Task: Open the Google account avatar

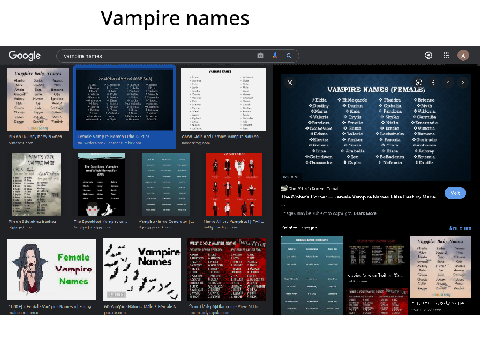Action: [x=463, y=55]
